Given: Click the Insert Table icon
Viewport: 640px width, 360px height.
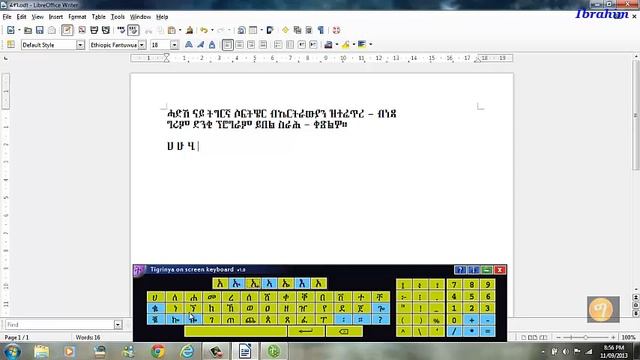Looking at the screenshot, I should 253,30.
